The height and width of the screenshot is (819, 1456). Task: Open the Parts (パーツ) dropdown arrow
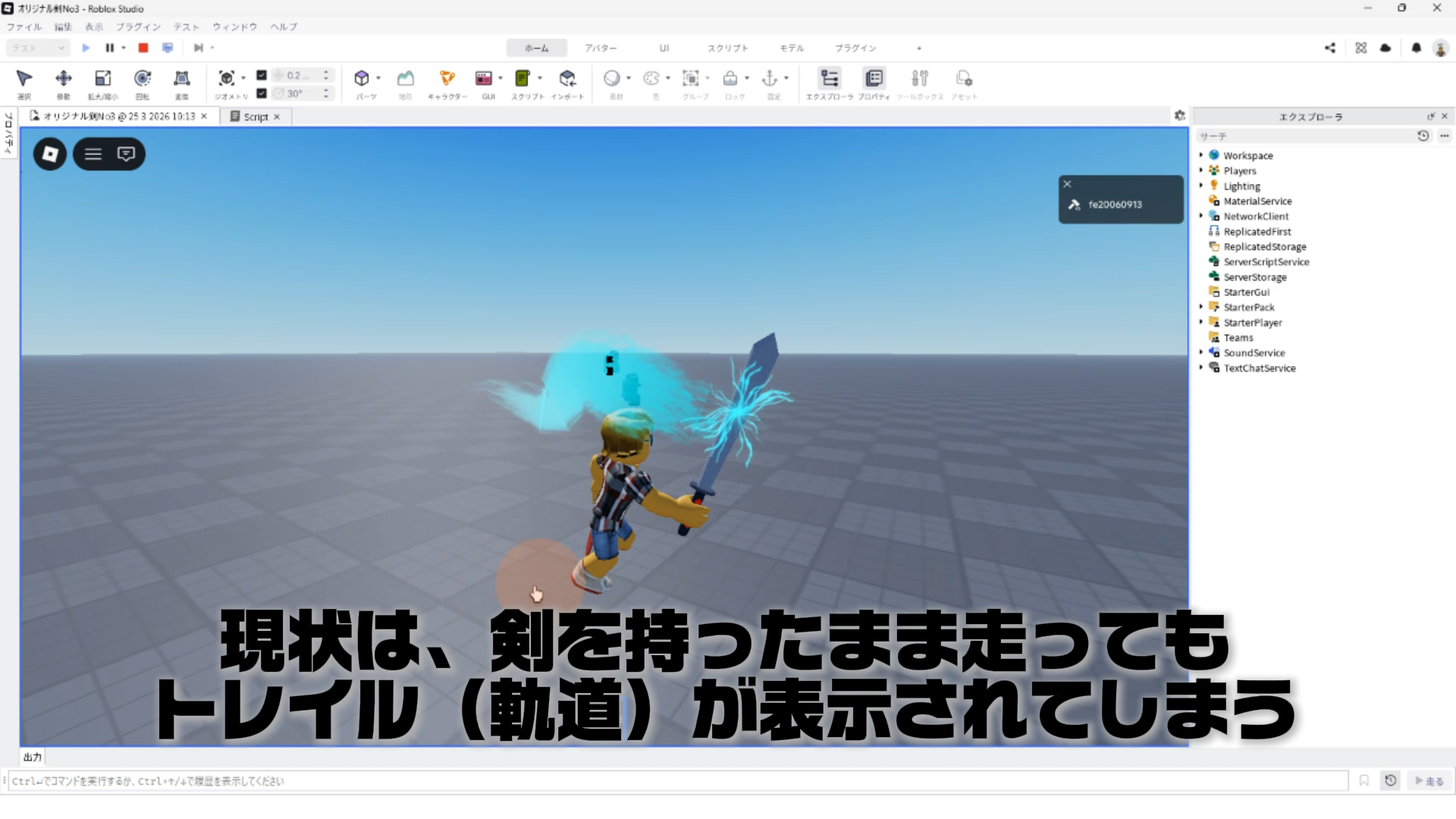[378, 78]
